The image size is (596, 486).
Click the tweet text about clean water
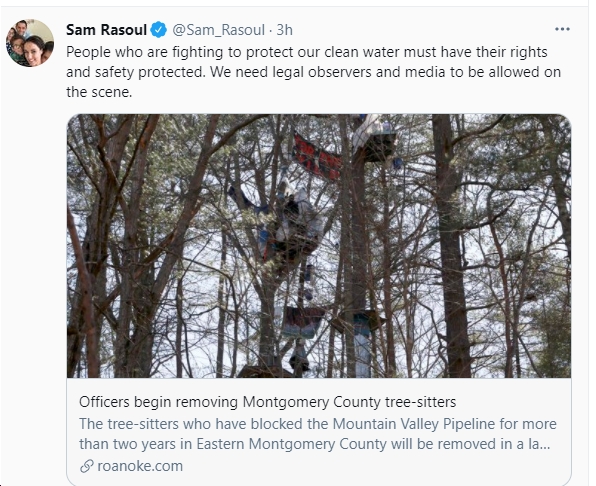click(x=314, y=72)
